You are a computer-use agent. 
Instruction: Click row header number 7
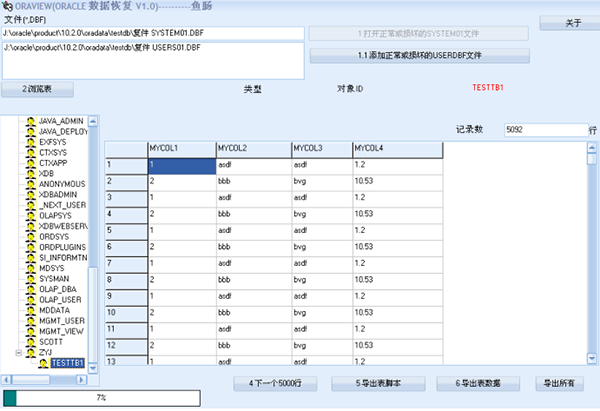127,264
